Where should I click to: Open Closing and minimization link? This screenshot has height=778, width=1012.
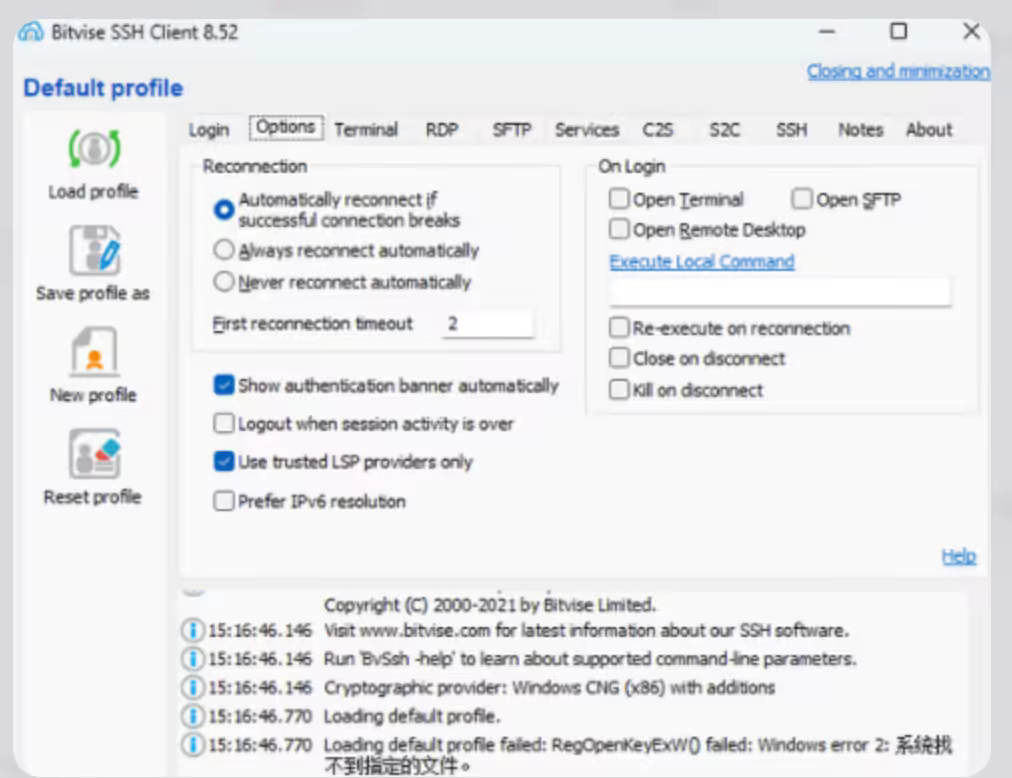click(x=898, y=71)
